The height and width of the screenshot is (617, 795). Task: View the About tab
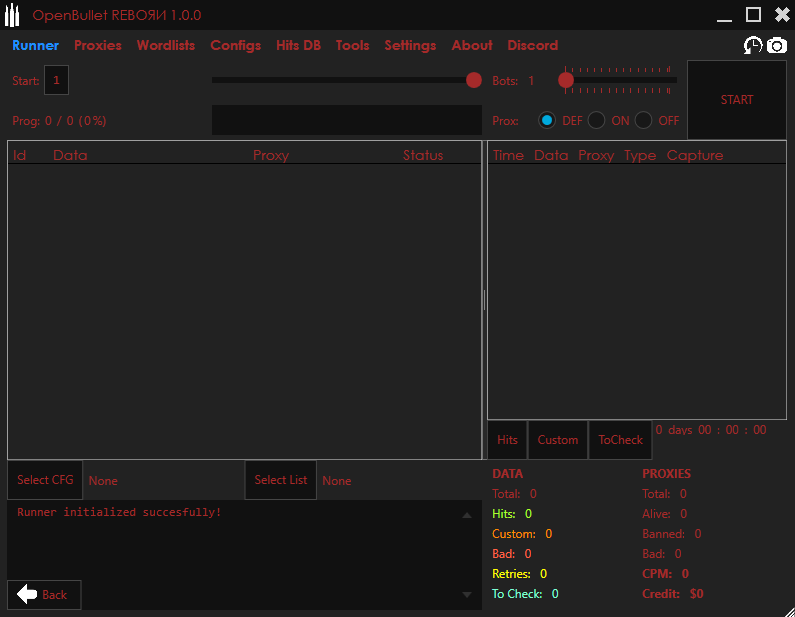[472, 45]
